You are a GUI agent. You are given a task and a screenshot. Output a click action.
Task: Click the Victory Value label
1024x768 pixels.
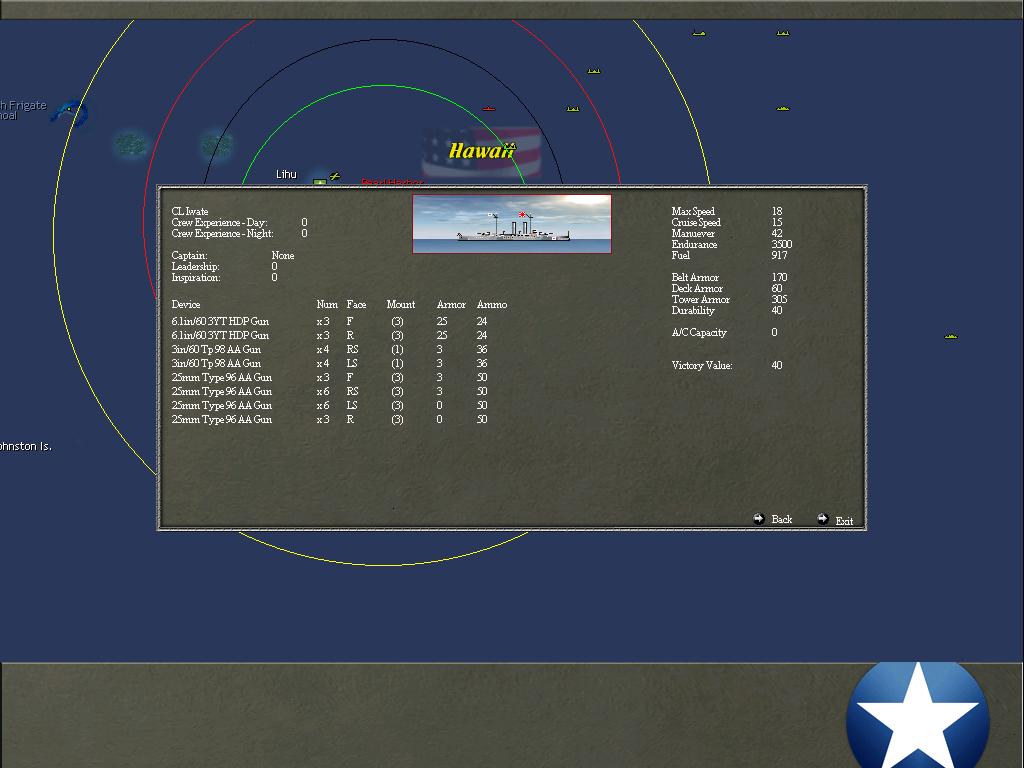point(702,366)
